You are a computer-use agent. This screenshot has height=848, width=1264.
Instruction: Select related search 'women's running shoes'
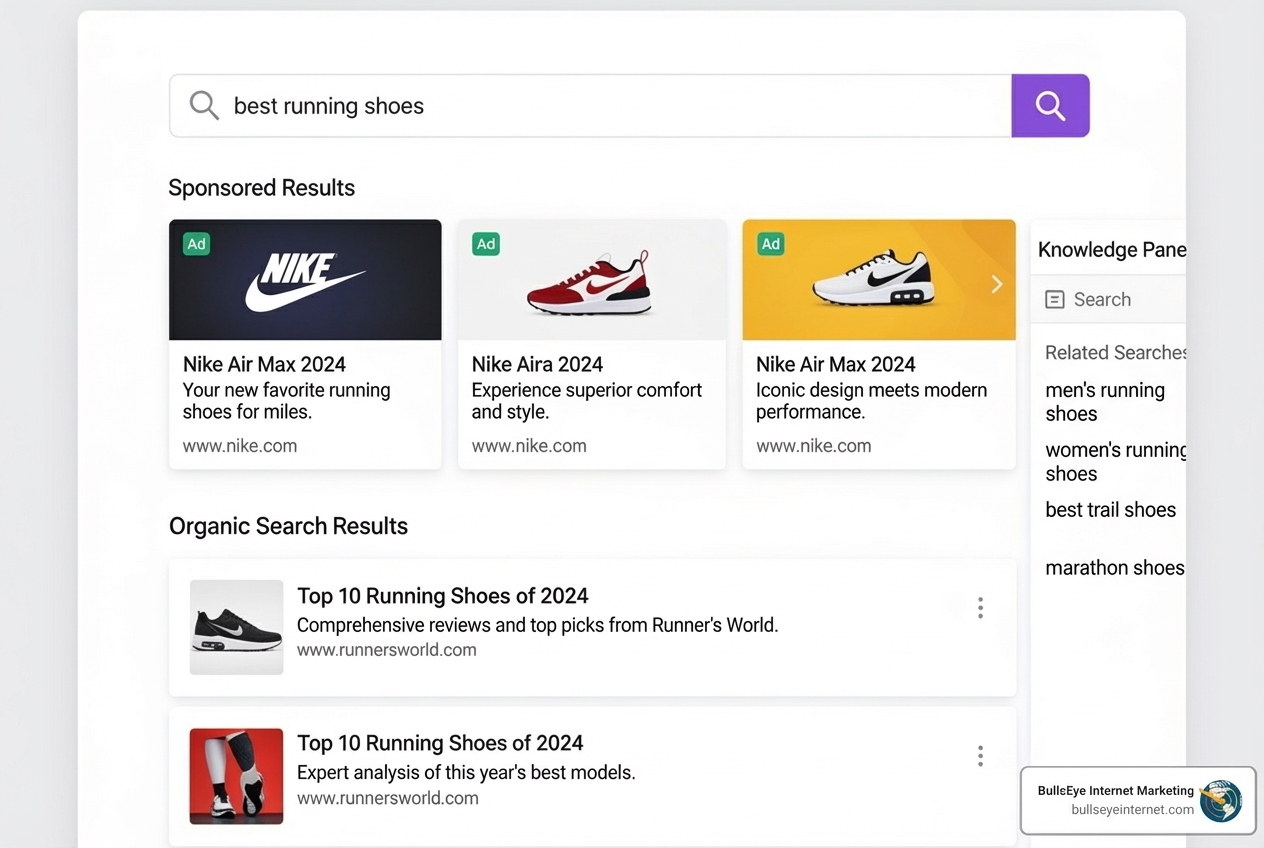[1115, 462]
